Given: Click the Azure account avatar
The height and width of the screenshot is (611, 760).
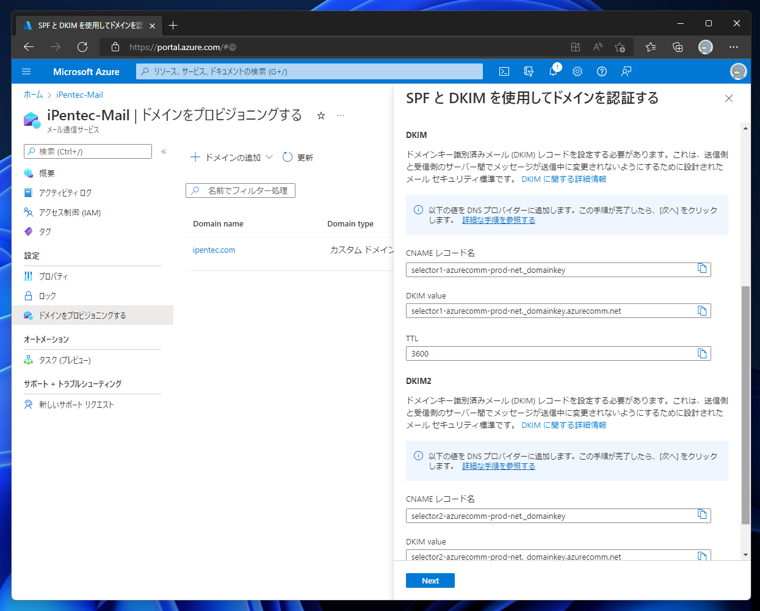Looking at the screenshot, I should coord(738,71).
